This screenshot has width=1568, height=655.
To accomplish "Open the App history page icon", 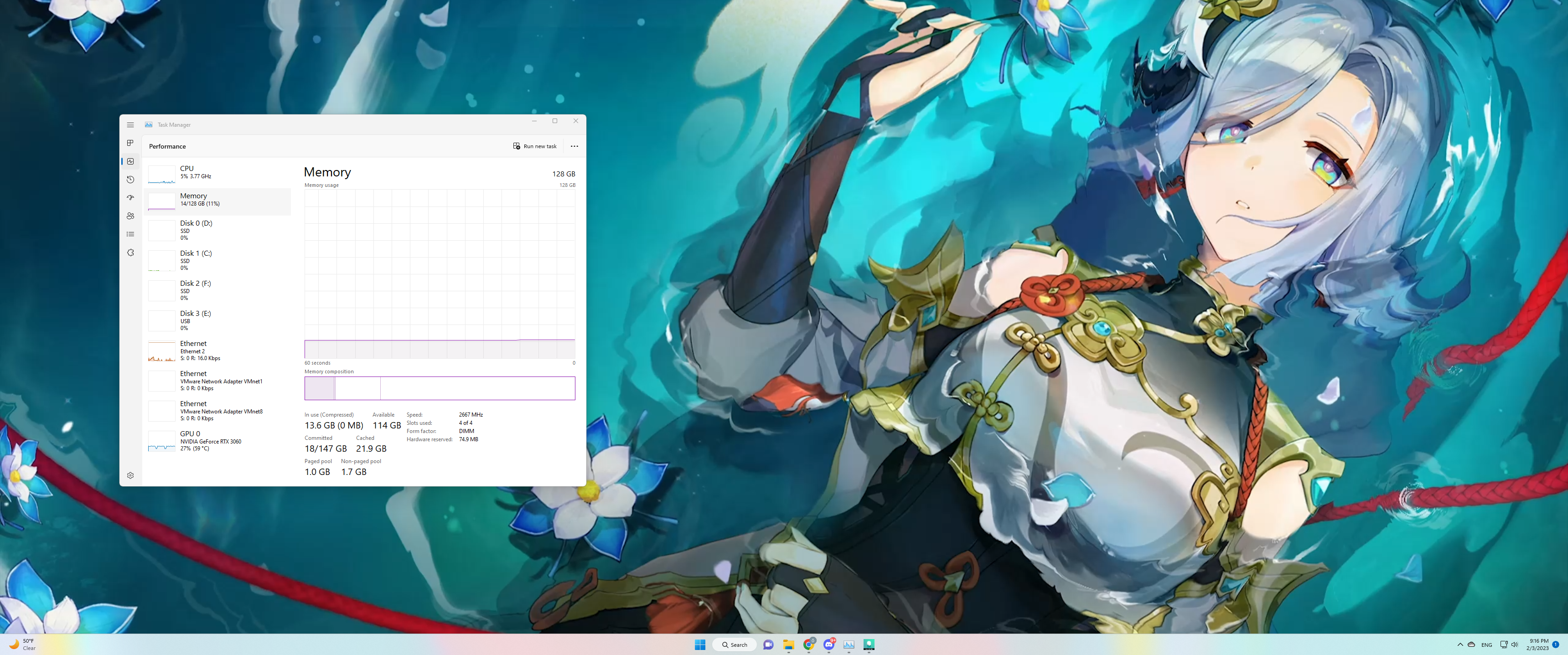I will (x=130, y=180).
